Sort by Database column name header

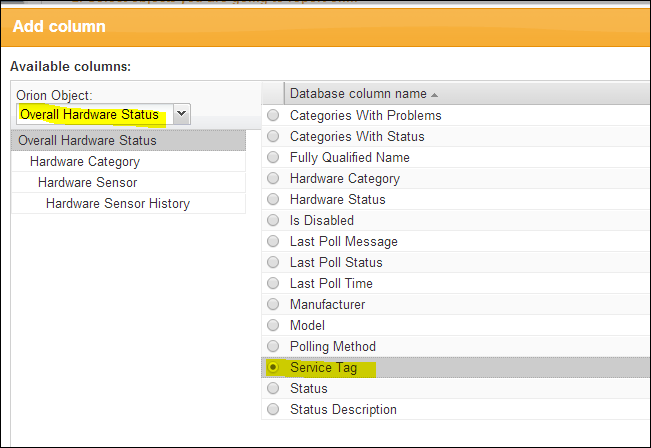point(362,94)
